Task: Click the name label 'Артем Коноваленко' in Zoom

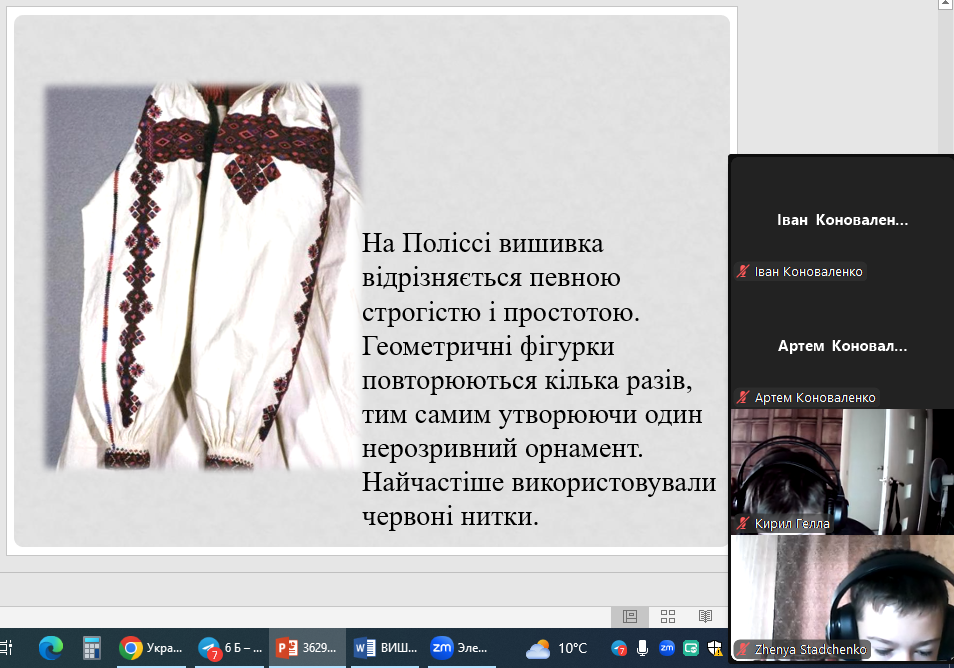Action: [x=815, y=398]
